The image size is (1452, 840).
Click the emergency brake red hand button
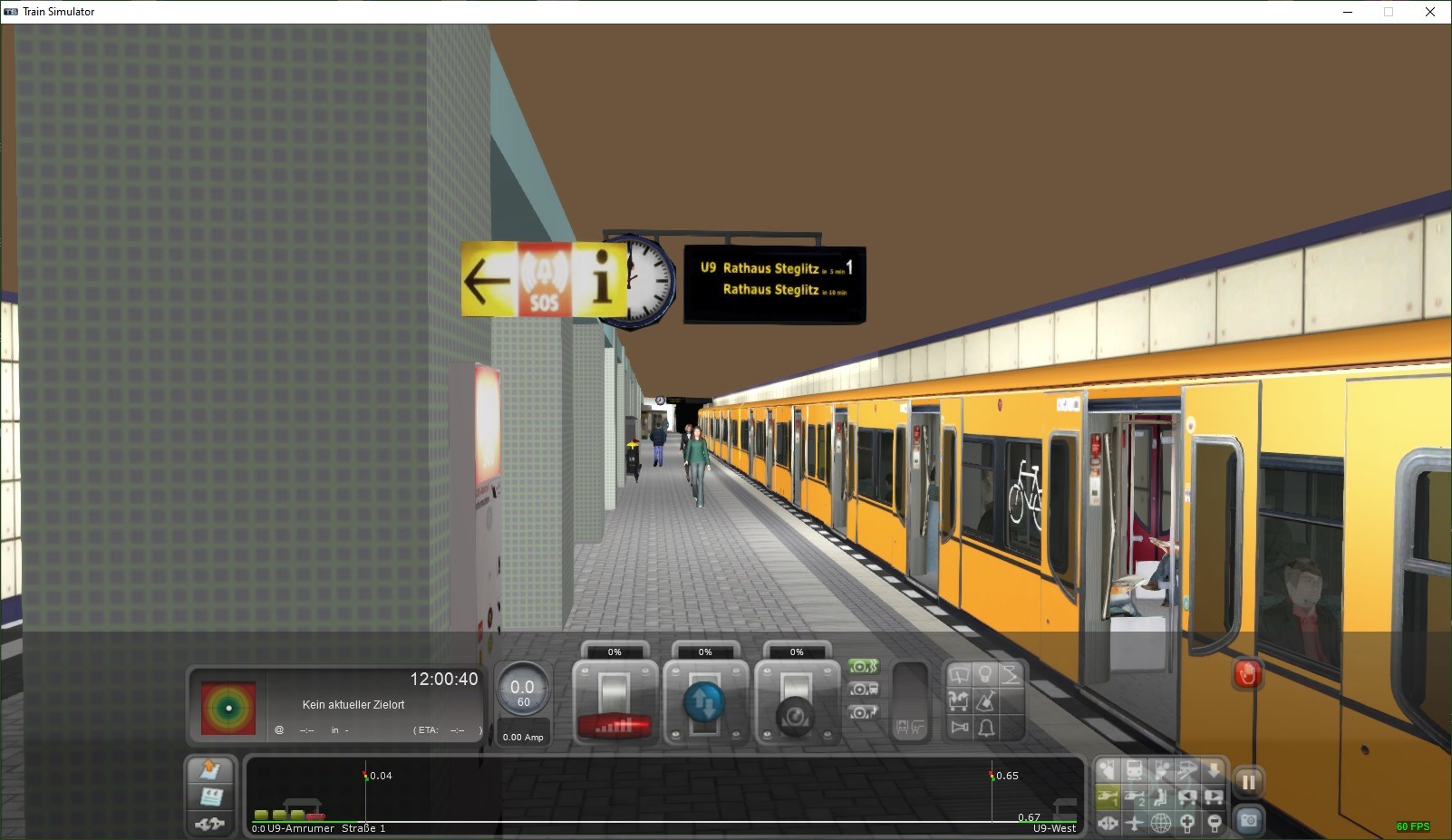(x=1247, y=674)
